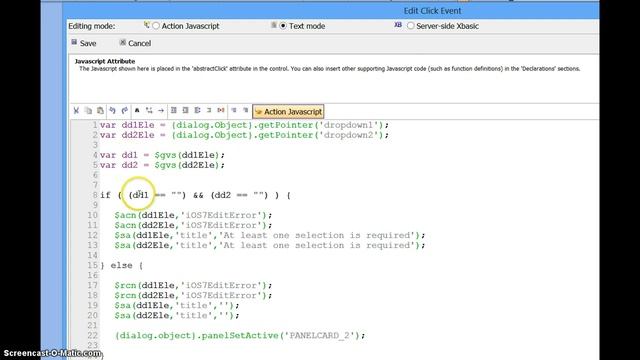Click '$acn' on line 10
The image size is (640, 360).
coord(125,215)
